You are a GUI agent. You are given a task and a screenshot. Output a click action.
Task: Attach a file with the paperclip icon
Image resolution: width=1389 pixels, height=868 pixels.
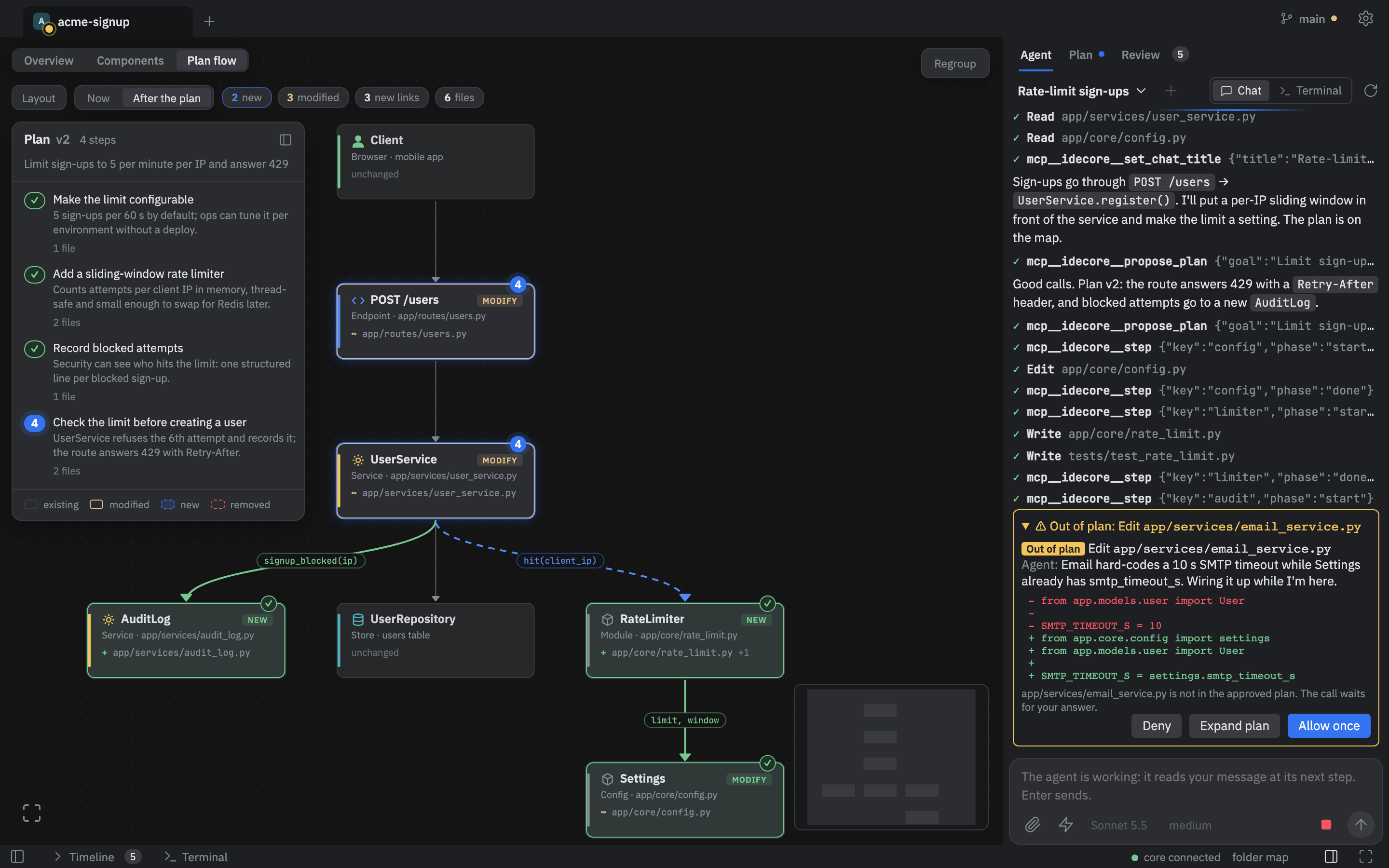(1033, 825)
